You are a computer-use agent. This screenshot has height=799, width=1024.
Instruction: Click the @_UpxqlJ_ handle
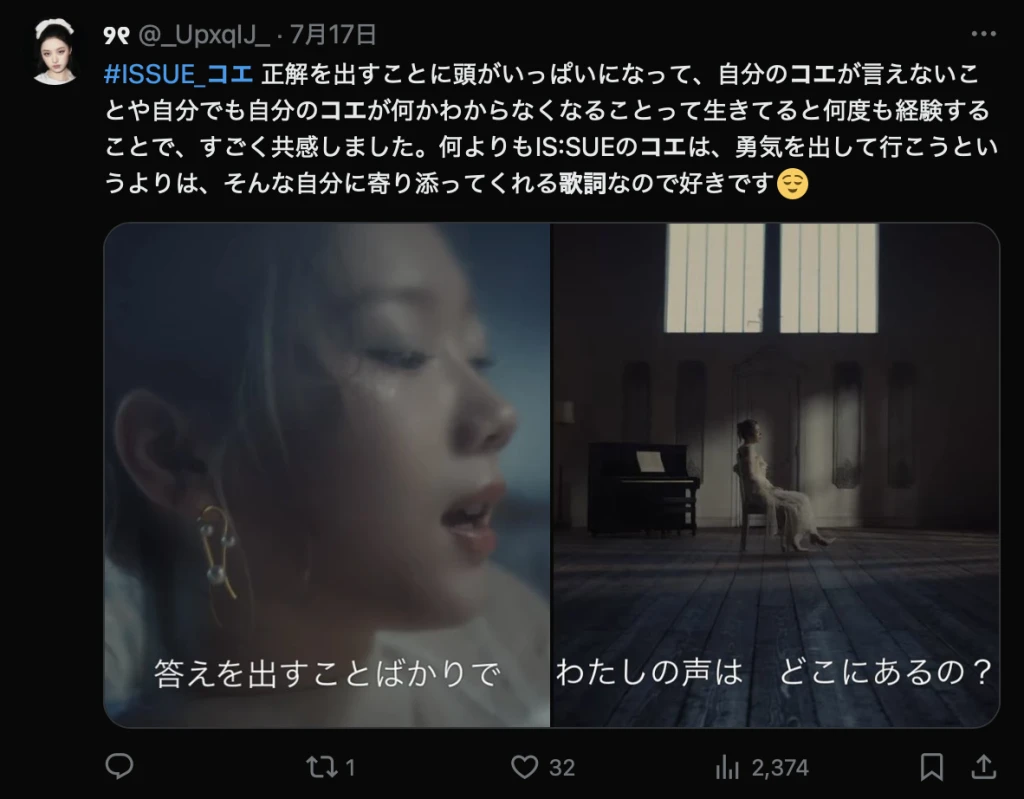point(204,34)
